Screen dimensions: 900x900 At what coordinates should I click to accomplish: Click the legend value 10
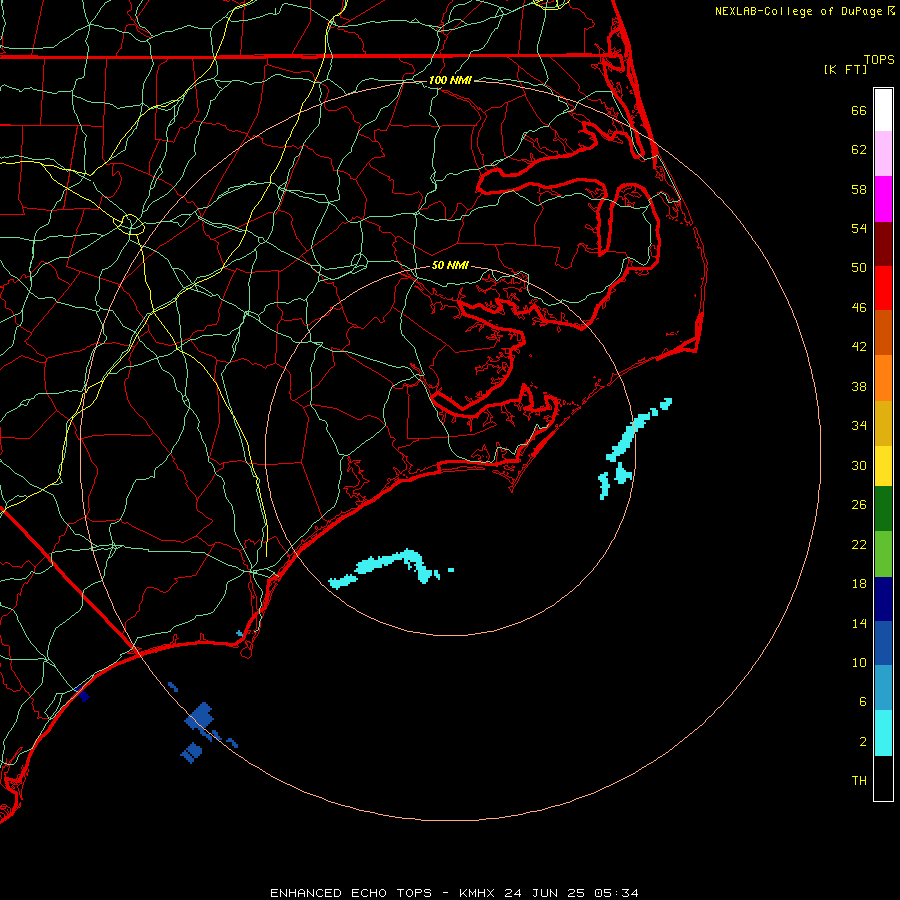coord(859,662)
